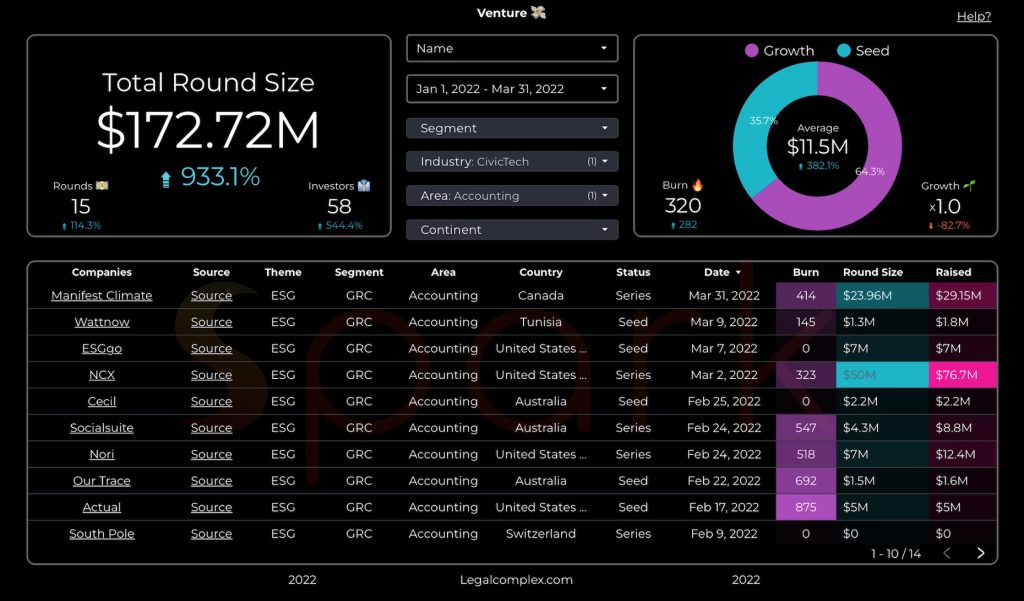Open the date range picker Jan 1 - Mar 31, 2022
Viewport: 1024px width, 601px height.
pyautogui.click(x=512, y=89)
